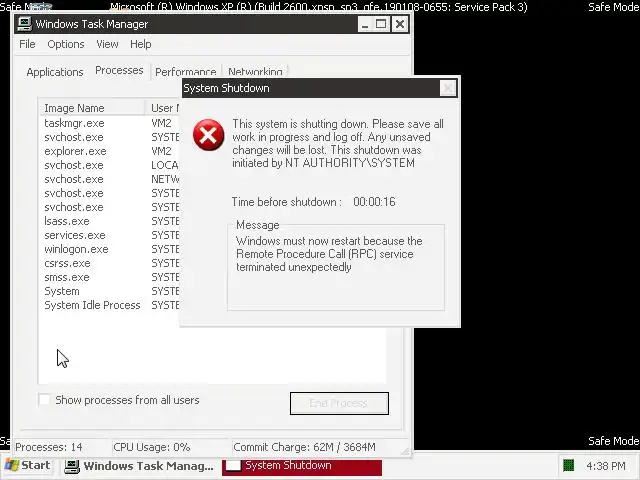The image size is (640, 480).
Task: Select the lsass.exe process row
Action: click(x=110, y=221)
